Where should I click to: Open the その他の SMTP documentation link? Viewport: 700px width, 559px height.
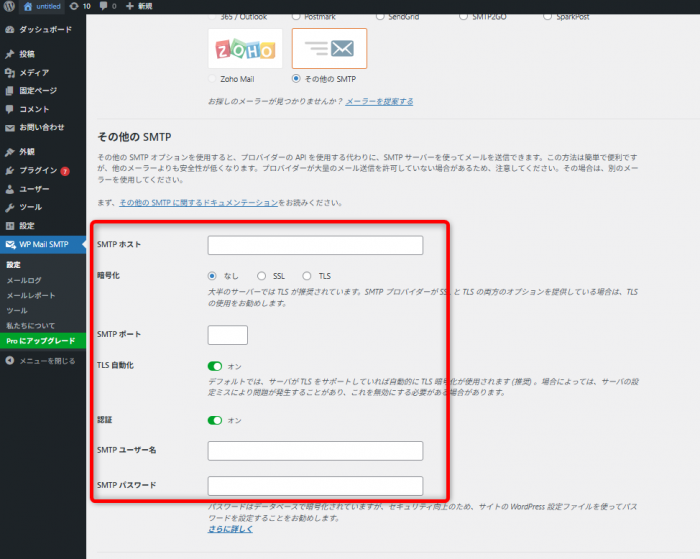(198, 203)
